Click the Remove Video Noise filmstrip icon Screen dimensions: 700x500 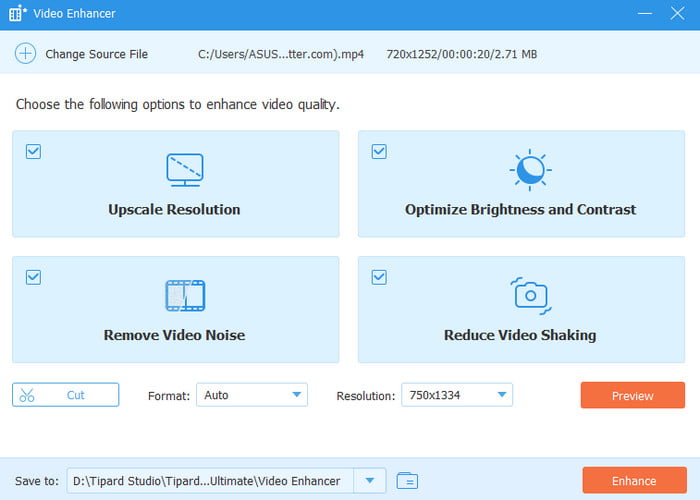pos(185,296)
